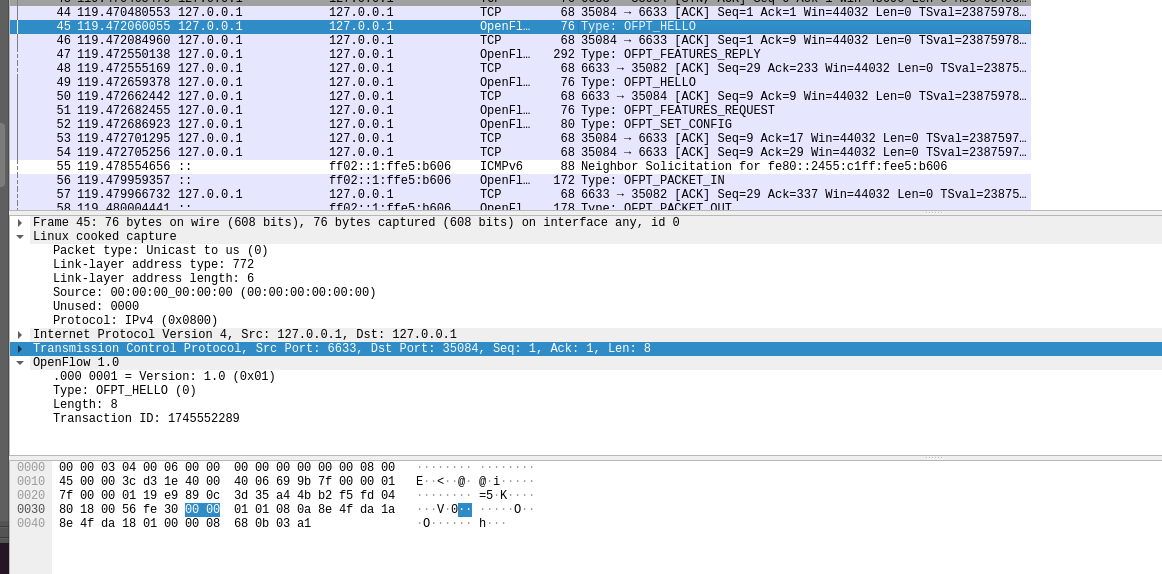Click the OpenFlow 'Length: 8' field

[x=85, y=405]
